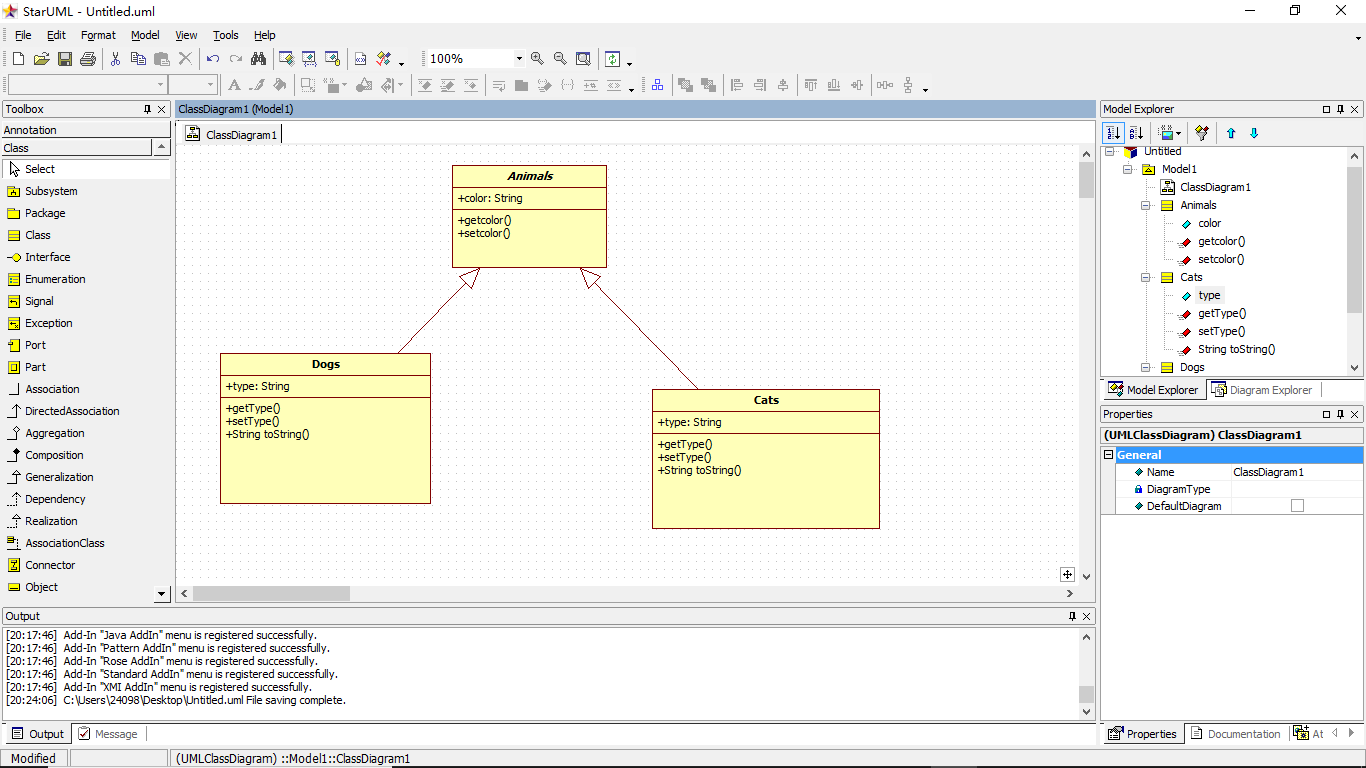Click the Print icon in toolbar

click(88, 59)
